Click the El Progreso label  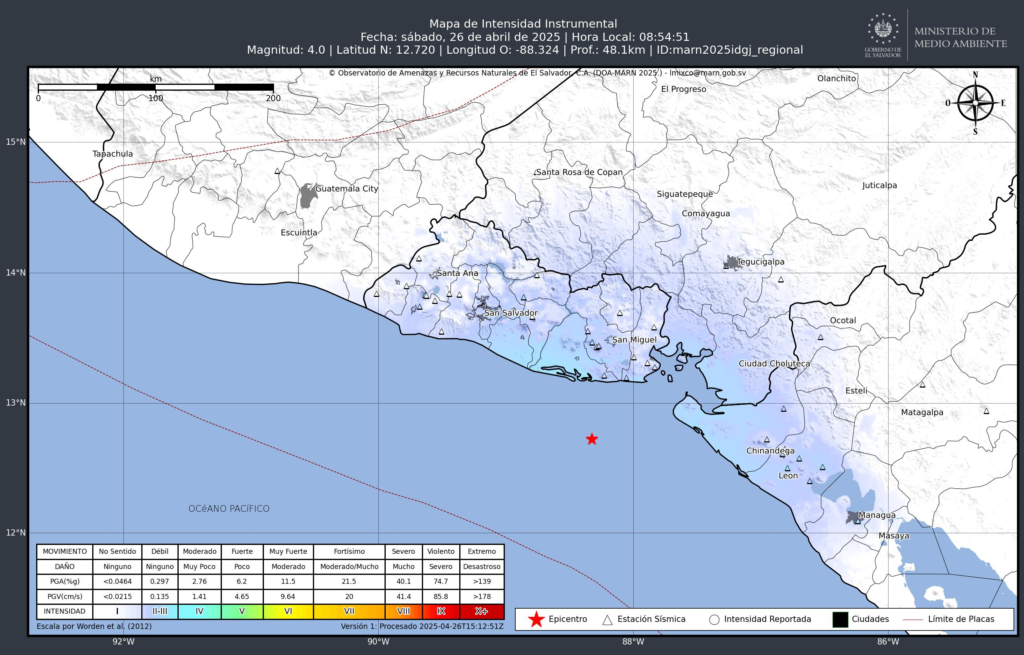pos(684,89)
